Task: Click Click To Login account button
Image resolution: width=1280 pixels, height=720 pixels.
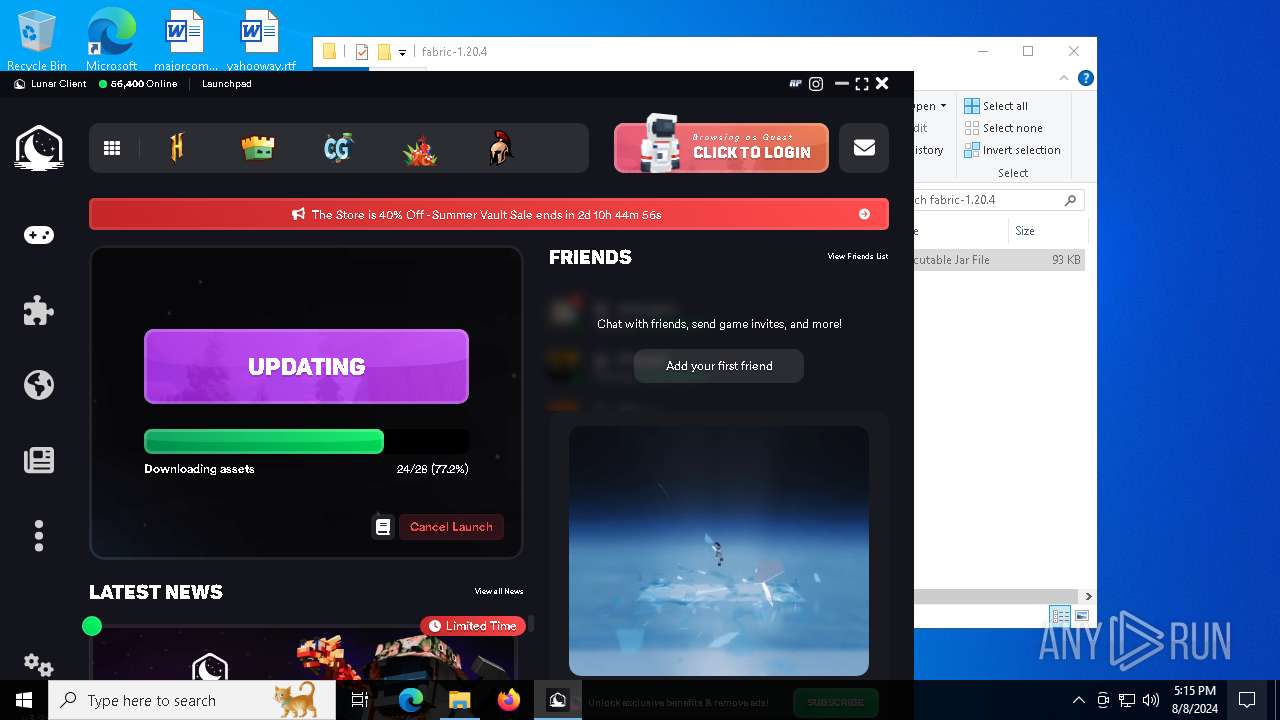Action: coord(721,148)
